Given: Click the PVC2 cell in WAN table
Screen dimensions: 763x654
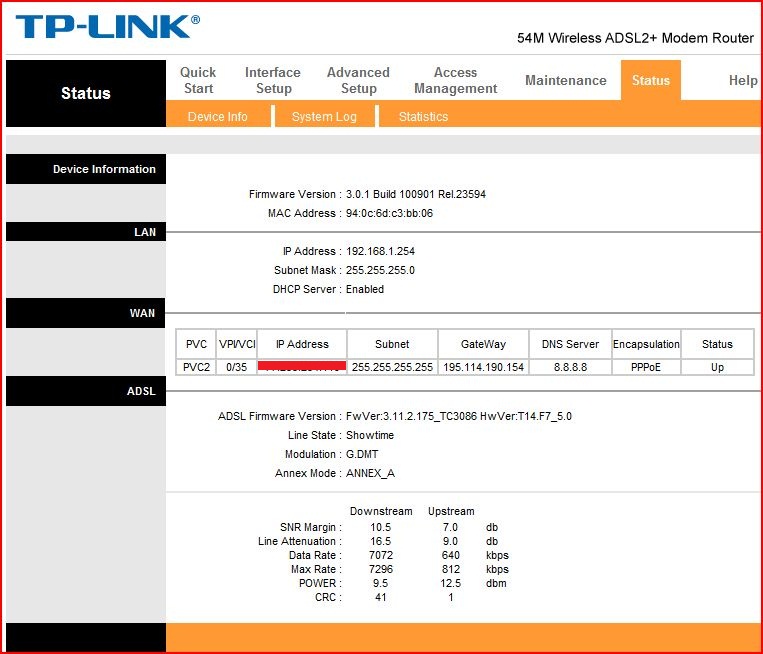Looking at the screenshot, I should coord(196,367).
